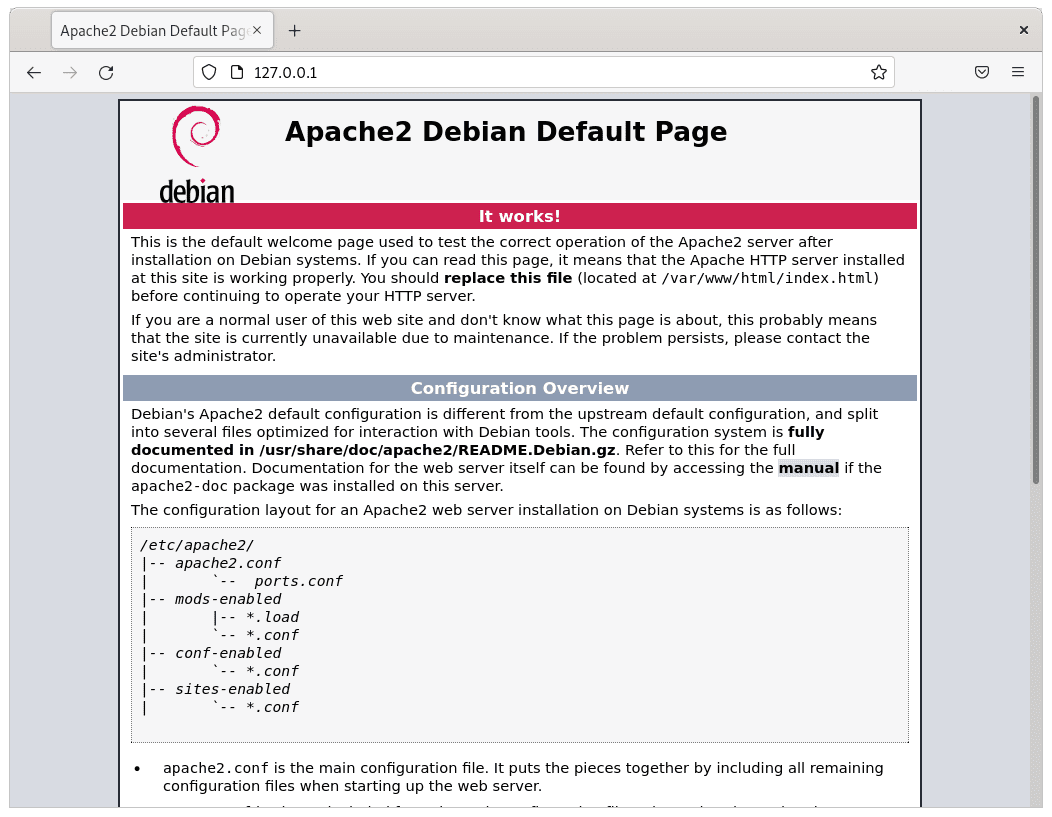Viewport: 1052px width, 817px height.
Task: Click the forward navigation arrow
Action: tap(70, 72)
